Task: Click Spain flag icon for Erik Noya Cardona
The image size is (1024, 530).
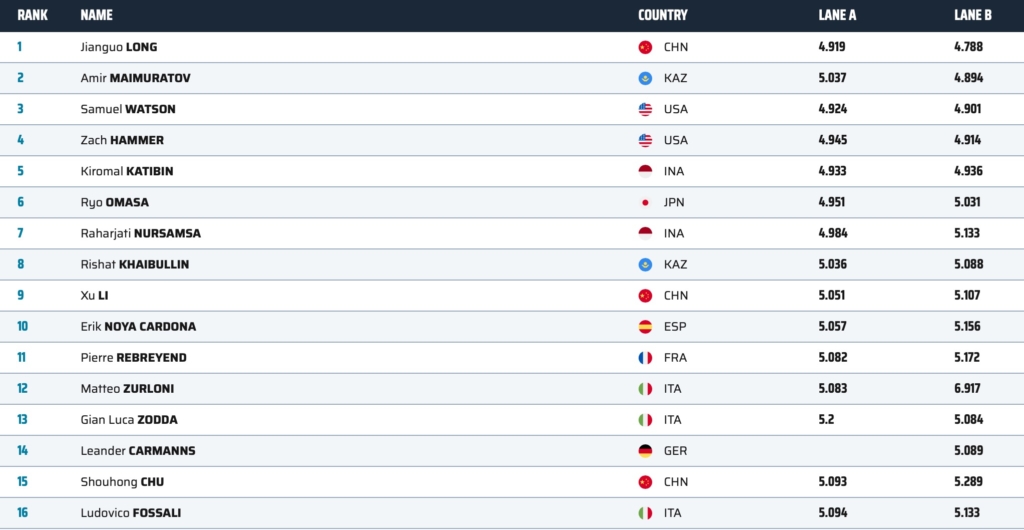Action: [645, 327]
